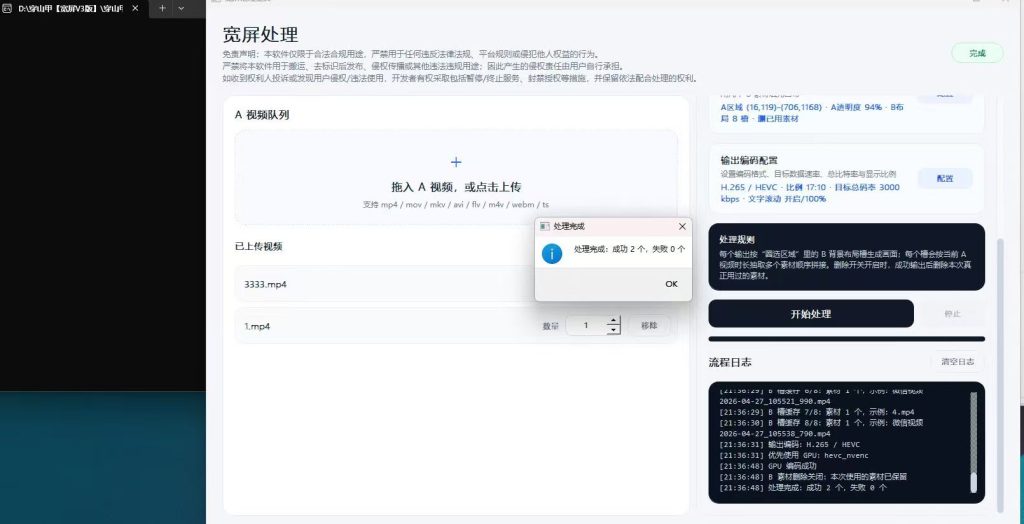Click the 完成 button at top right
1024x524 pixels.
977,54
